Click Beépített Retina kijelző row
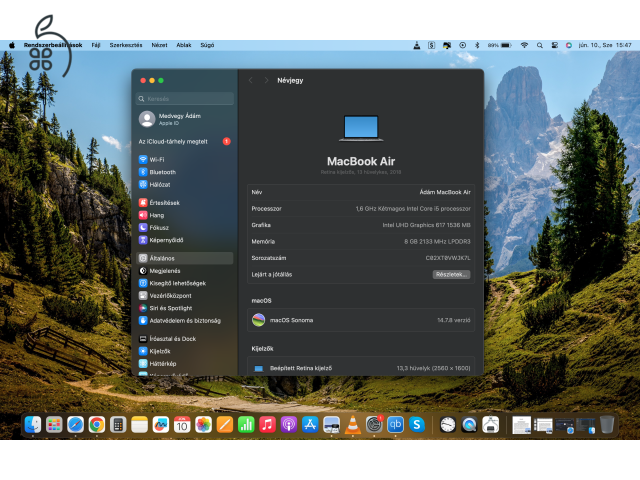 (x=361, y=368)
